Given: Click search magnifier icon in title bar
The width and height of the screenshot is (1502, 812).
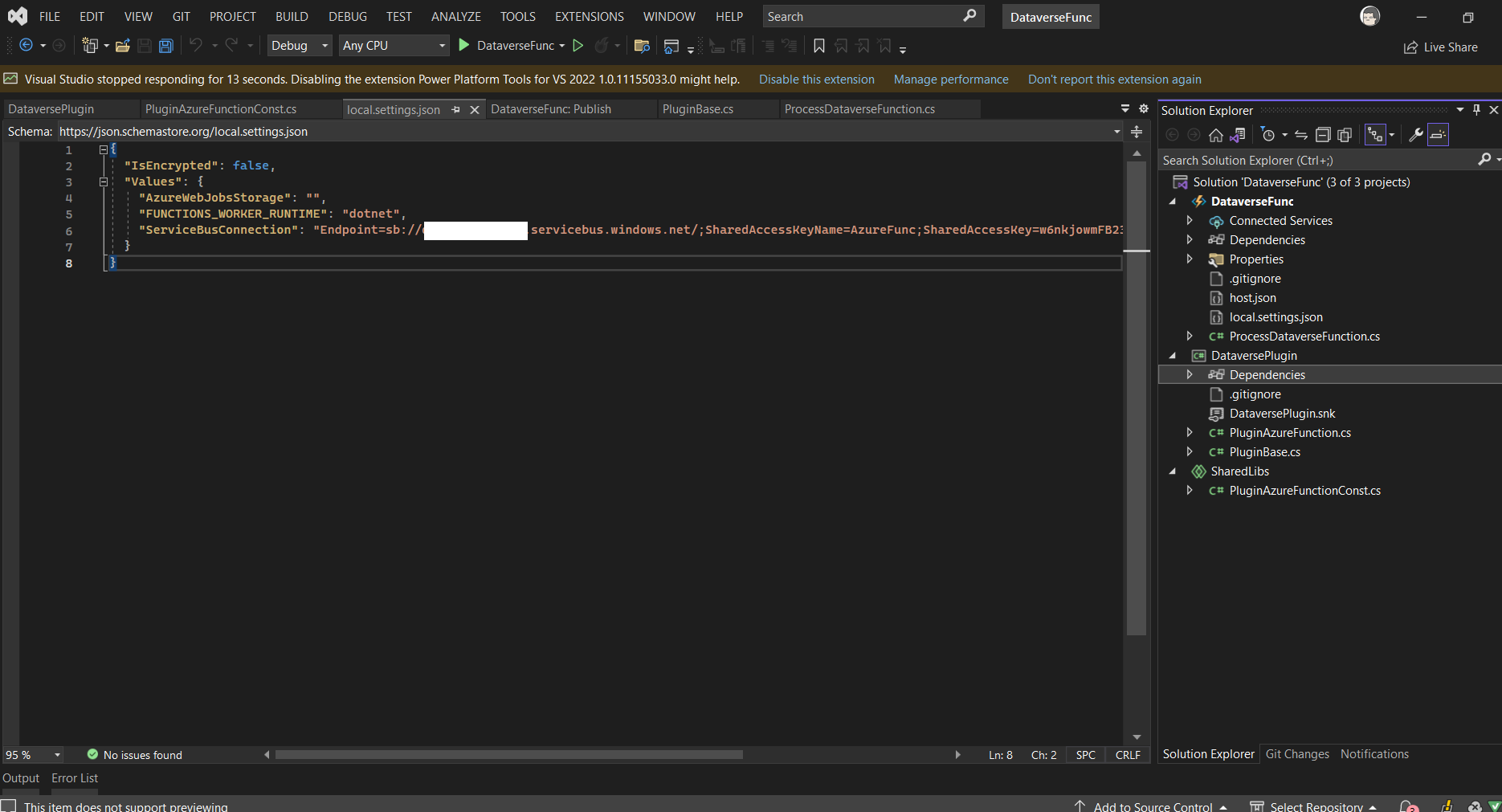Looking at the screenshot, I should coord(970,15).
